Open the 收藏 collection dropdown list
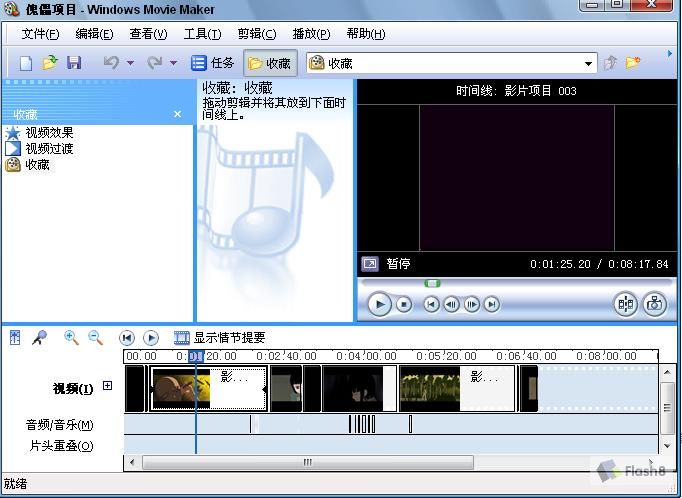Image resolution: width=682 pixels, height=498 pixels. [x=588, y=64]
